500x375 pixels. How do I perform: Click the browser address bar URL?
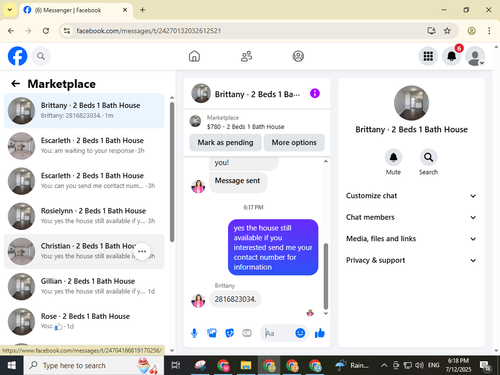pyautogui.click(x=149, y=31)
